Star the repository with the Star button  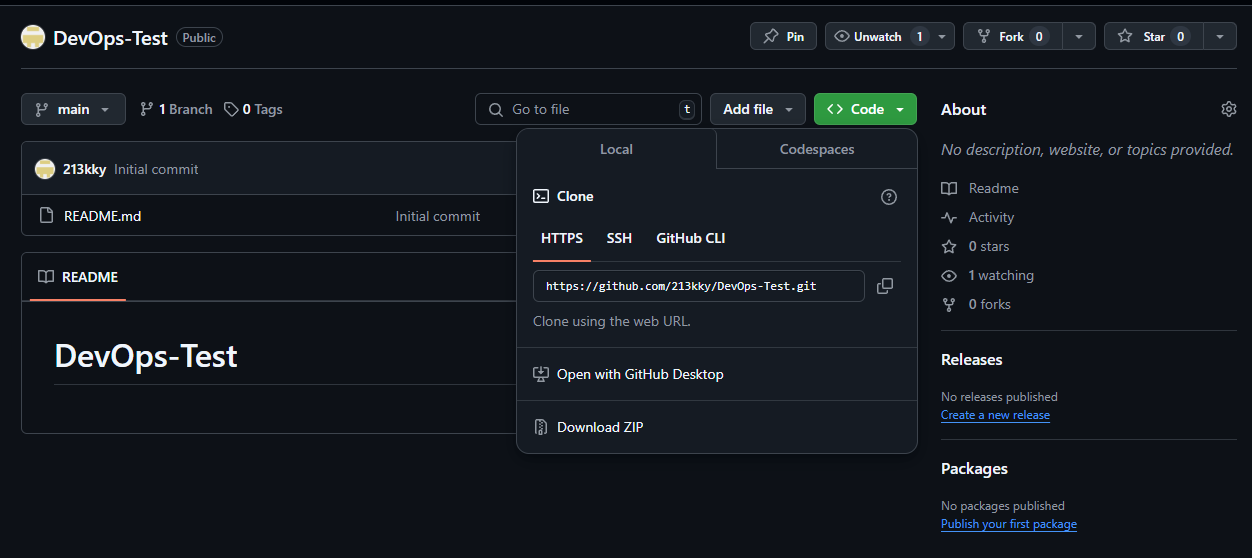pos(1153,36)
